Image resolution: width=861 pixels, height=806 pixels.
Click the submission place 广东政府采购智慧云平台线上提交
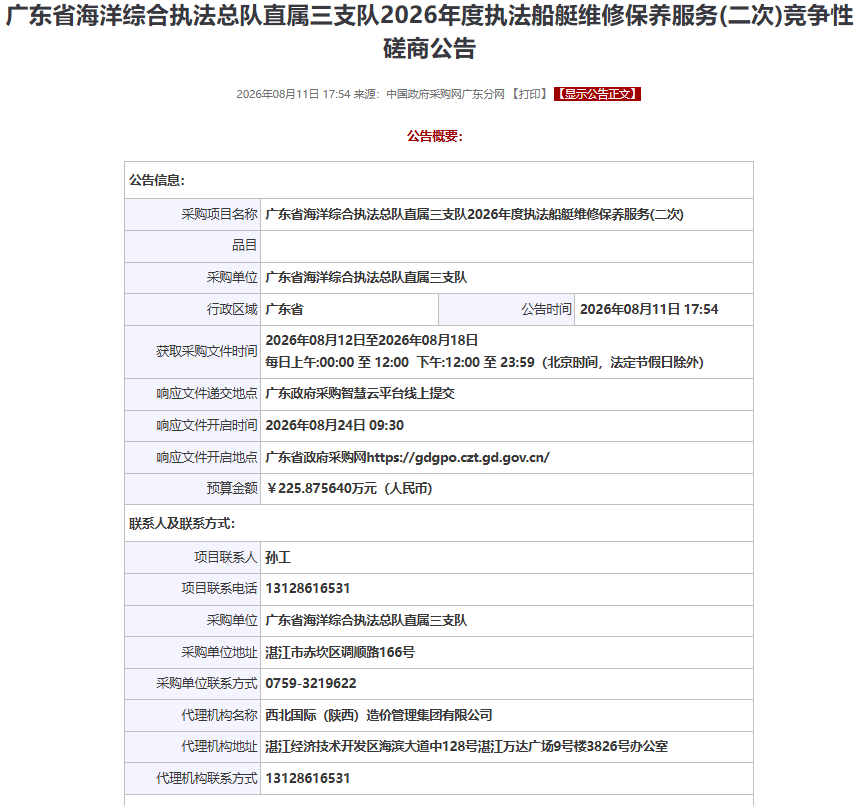[x=360, y=394]
